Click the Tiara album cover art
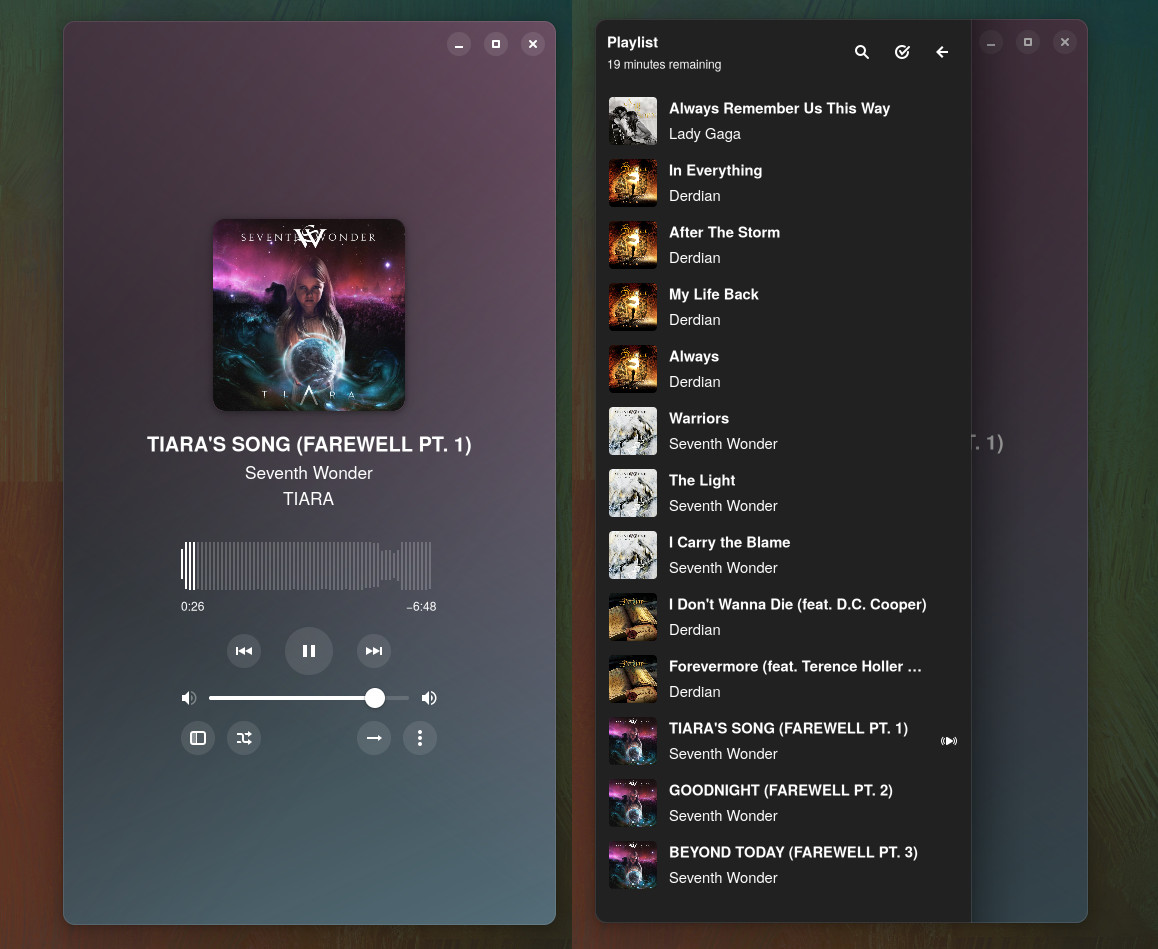1158x949 pixels. 309,315
